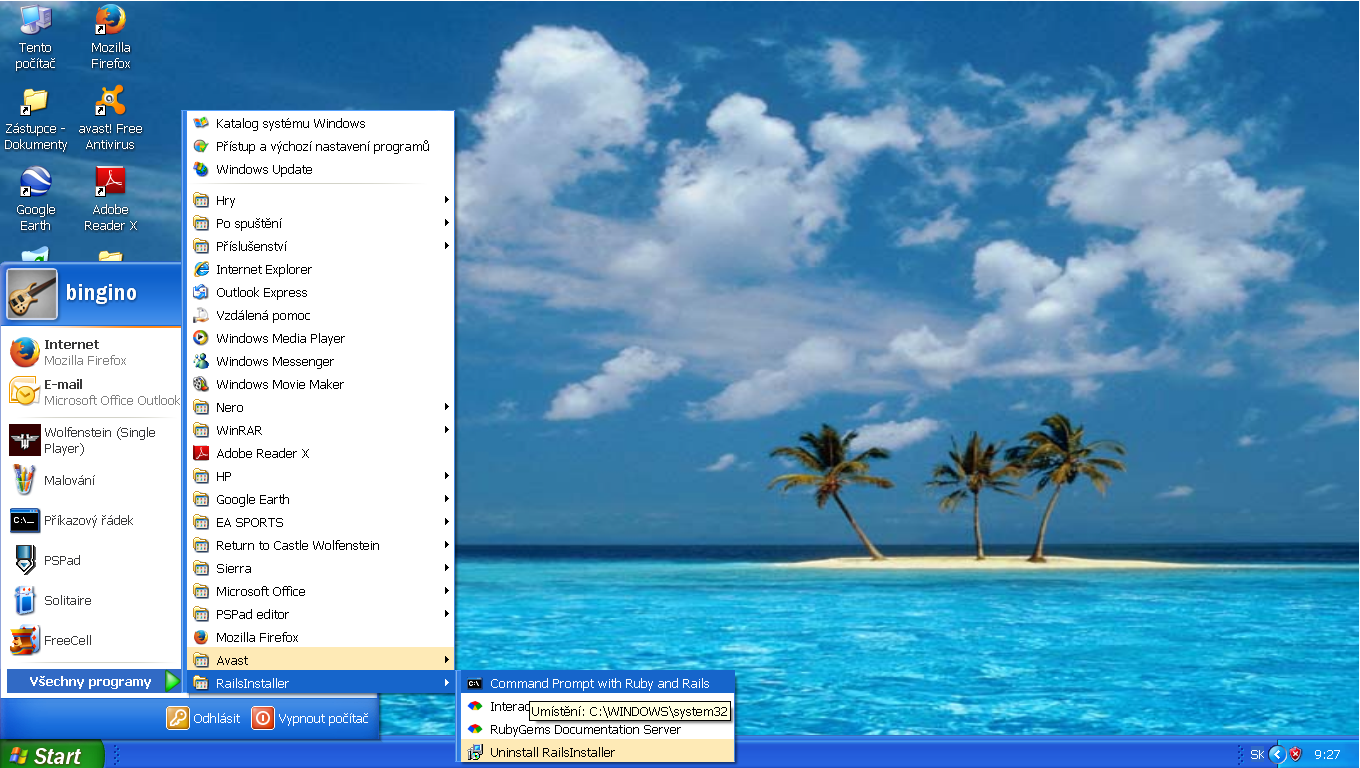
Task: Open Internet Explorer from the programs list
Action: [321, 269]
